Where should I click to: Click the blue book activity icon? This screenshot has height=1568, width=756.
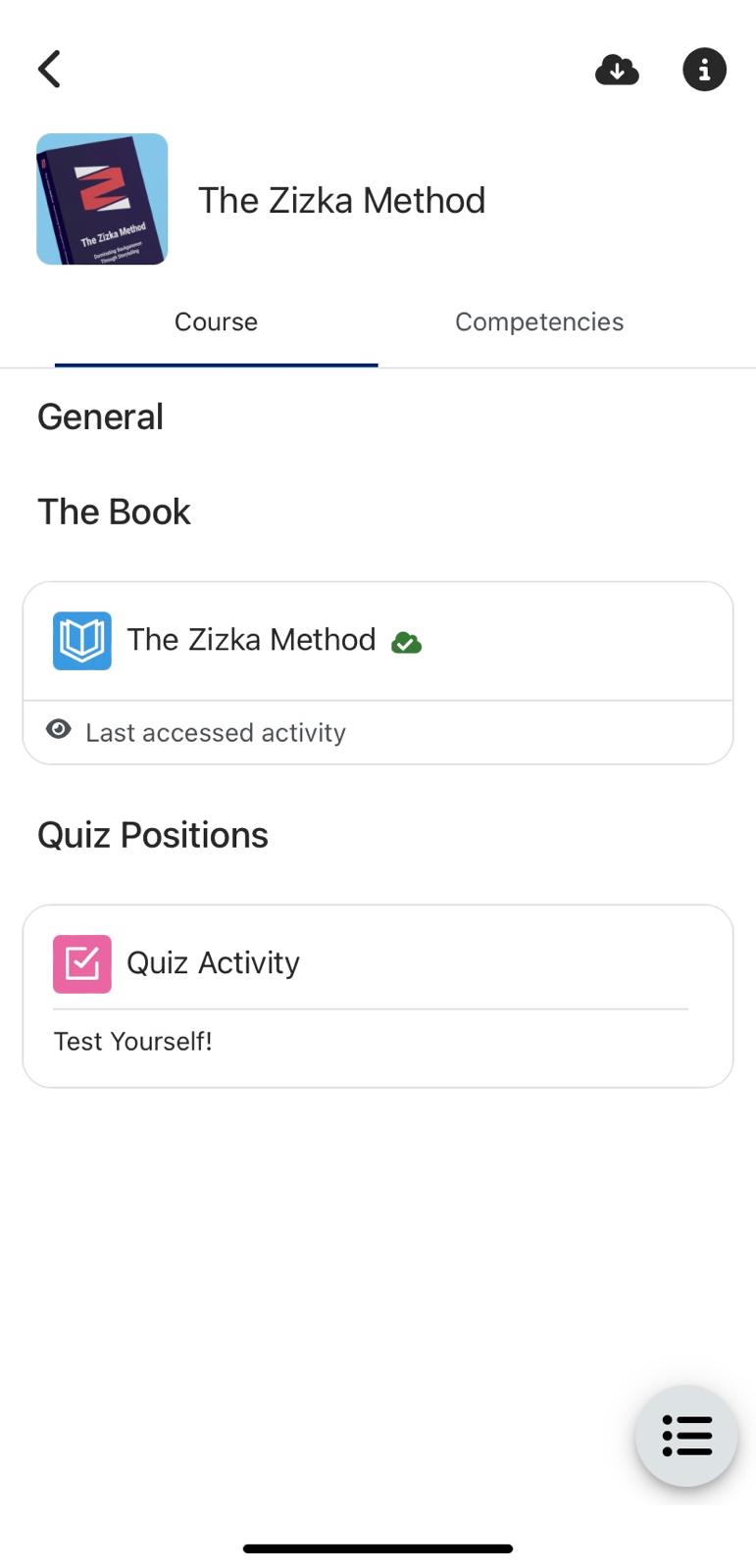click(82, 641)
